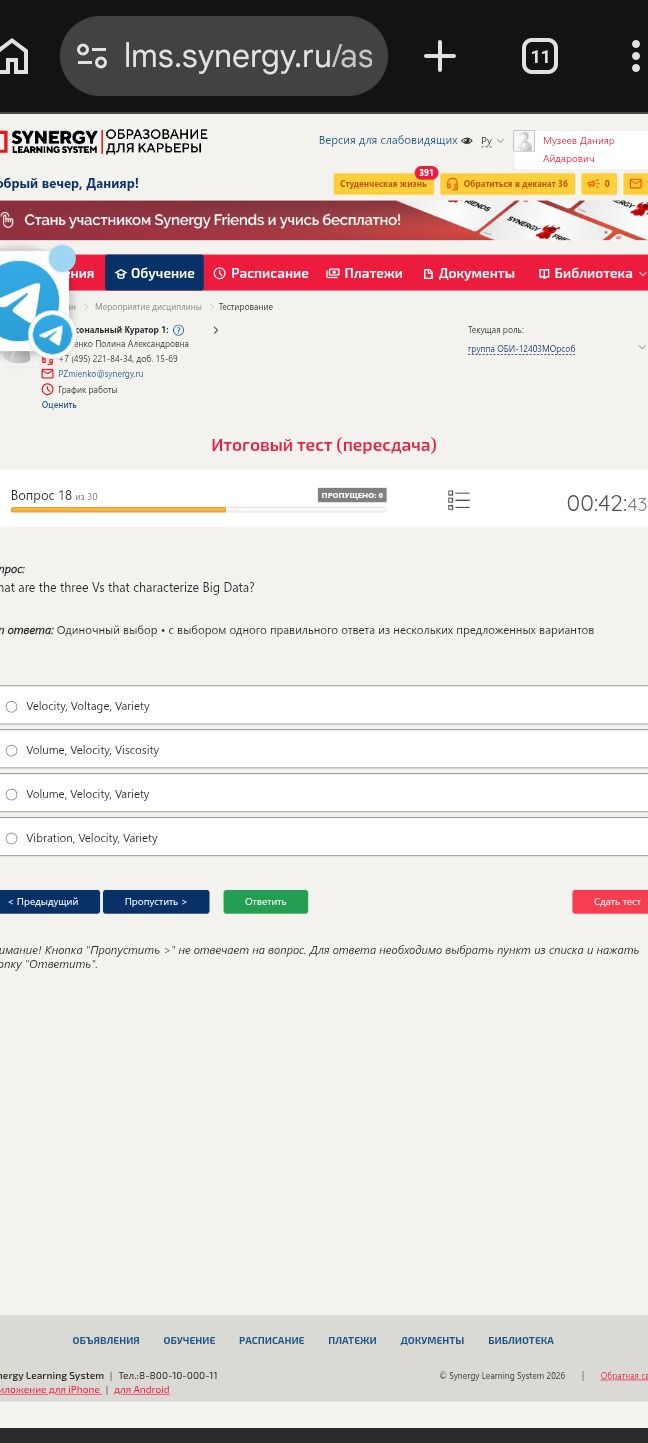Open the Расписание menu tab
Screen dimensions: 648x1443
pos(261,273)
